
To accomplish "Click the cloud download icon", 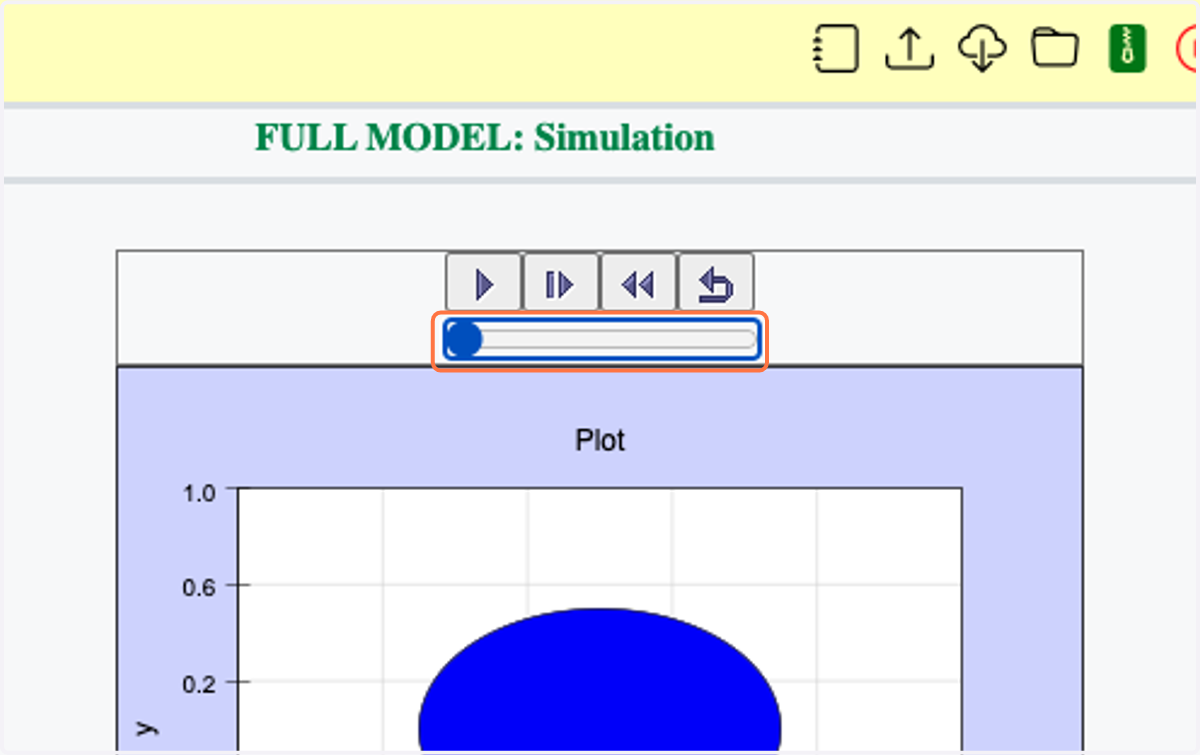I will click(983, 48).
